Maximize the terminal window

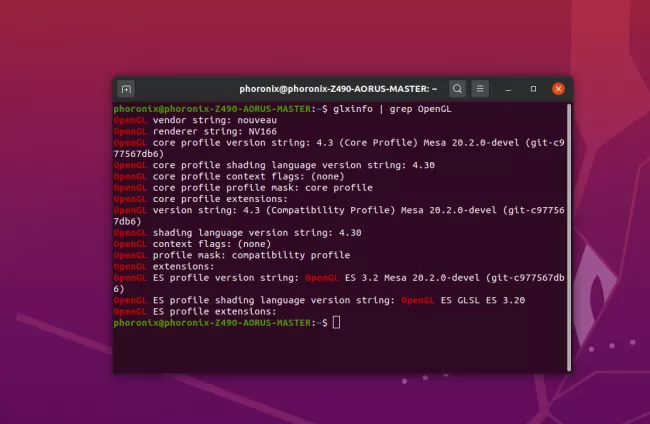pyautogui.click(x=534, y=89)
